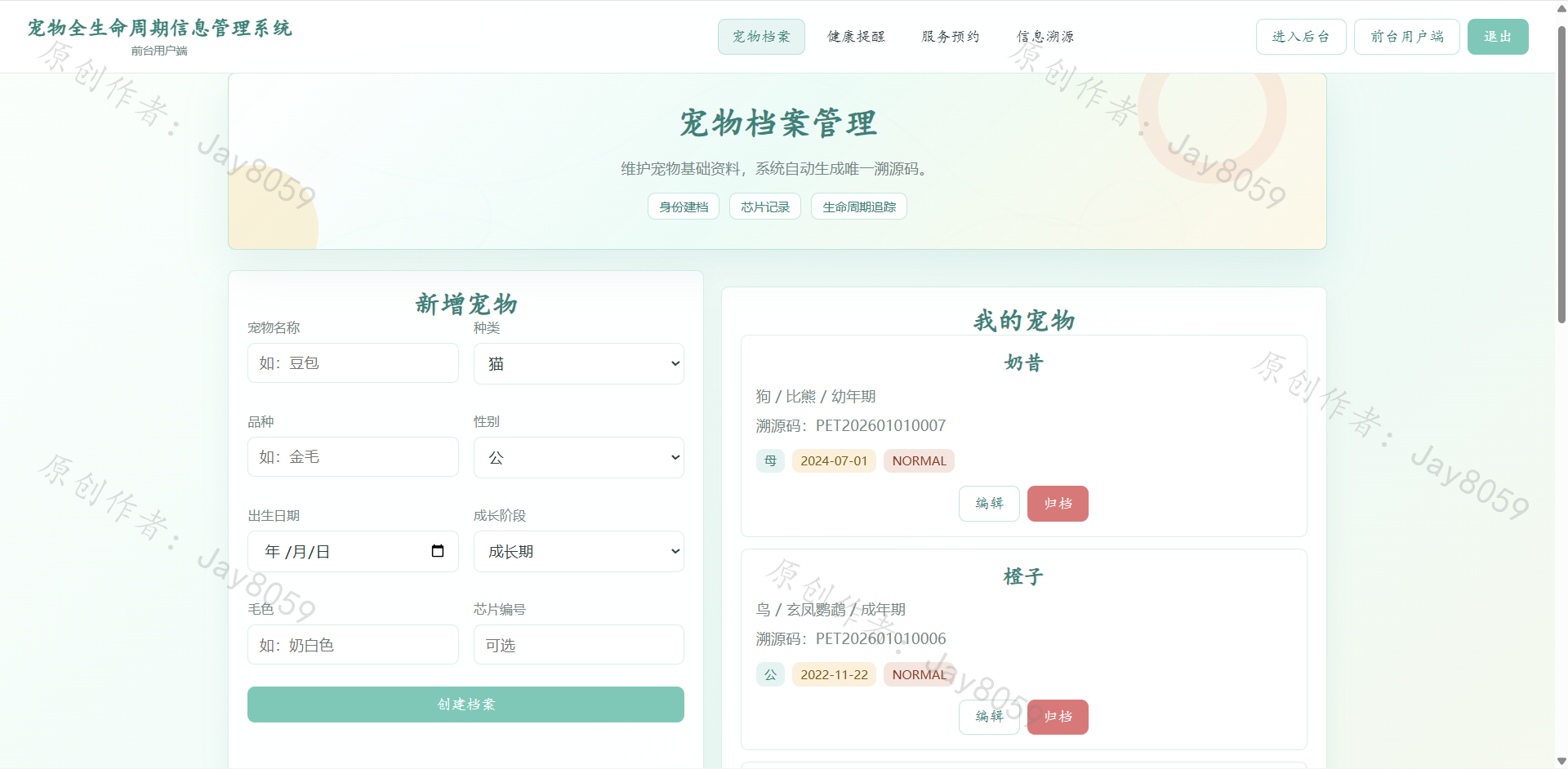Image resolution: width=1568 pixels, height=769 pixels.
Task: Focus the 宠物名称 input field
Action: (353, 363)
